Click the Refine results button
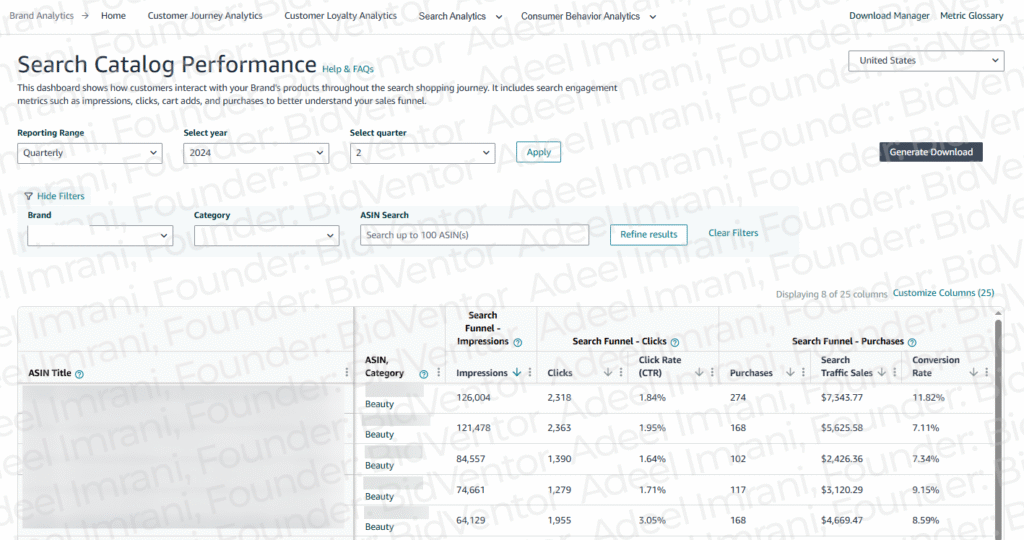1024x540 pixels. pyautogui.click(x=648, y=234)
